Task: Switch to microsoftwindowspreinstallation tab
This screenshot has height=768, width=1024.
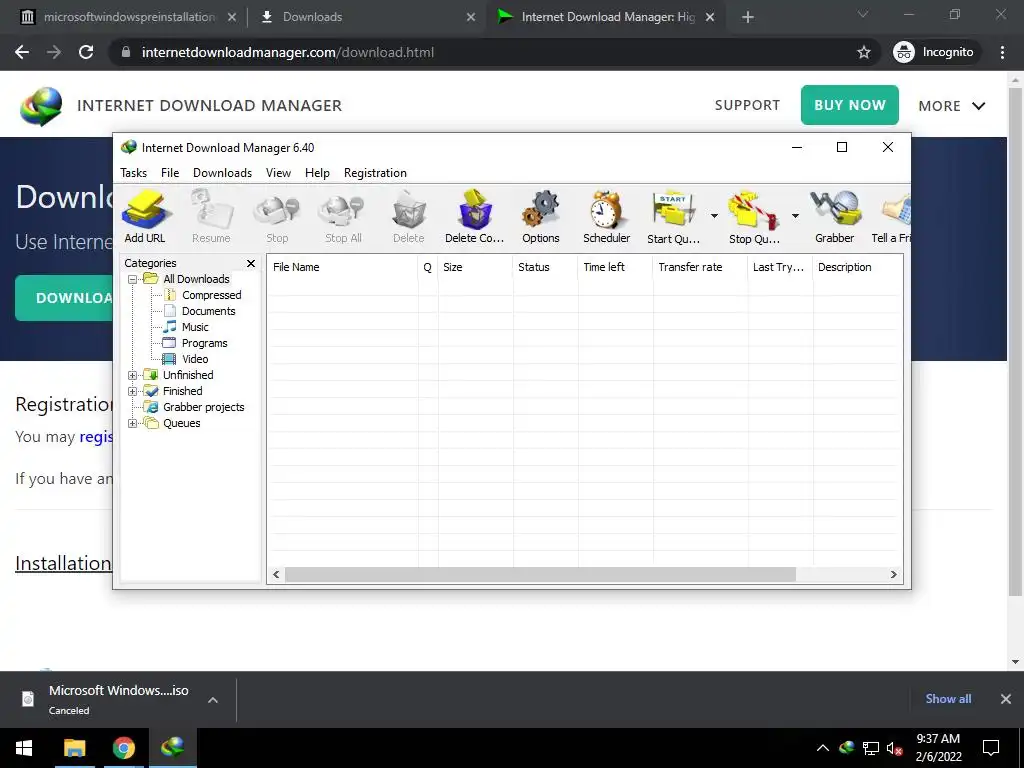Action: (x=127, y=17)
